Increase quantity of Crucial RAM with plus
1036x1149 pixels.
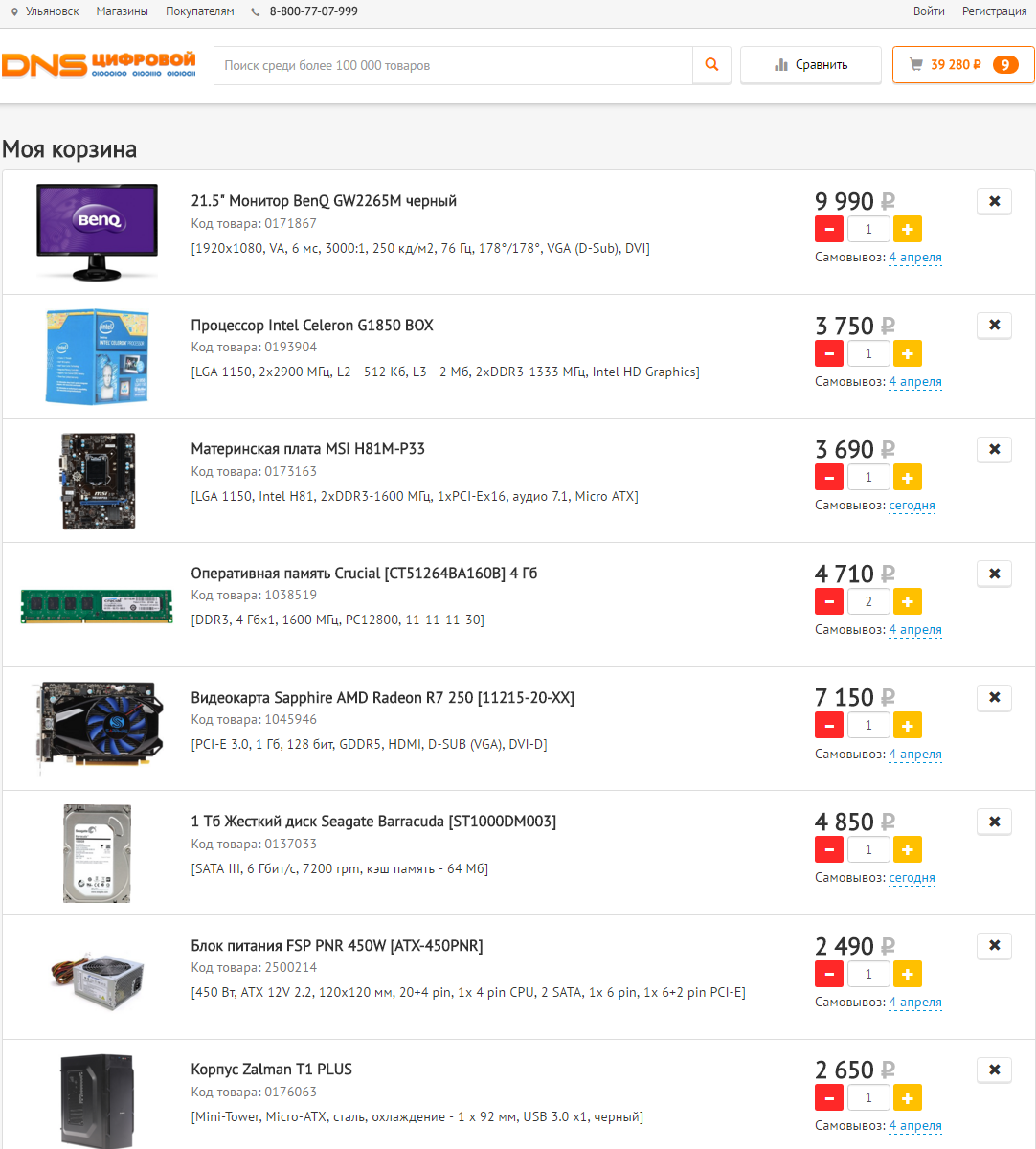[x=908, y=601]
